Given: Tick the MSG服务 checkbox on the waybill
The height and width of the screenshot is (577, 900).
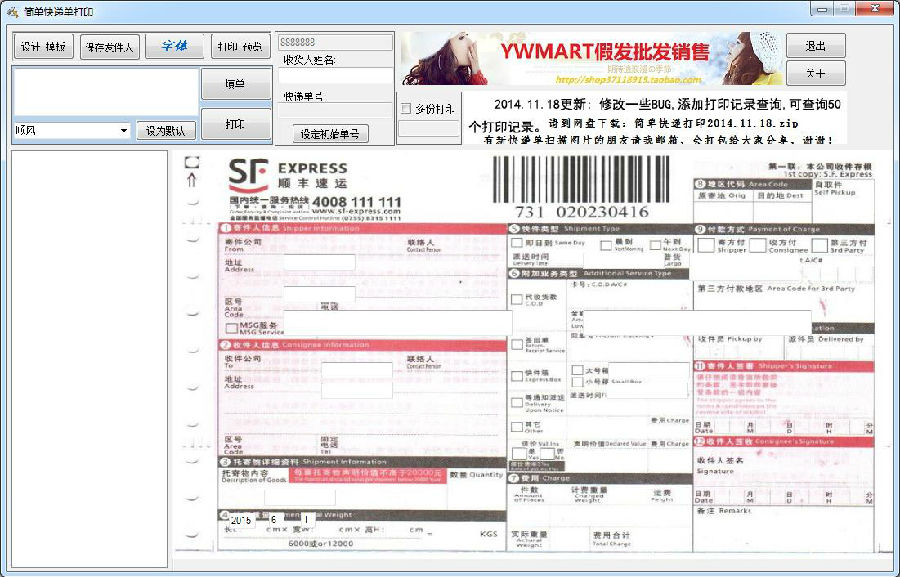Looking at the screenshot, I should click(232, 327).
